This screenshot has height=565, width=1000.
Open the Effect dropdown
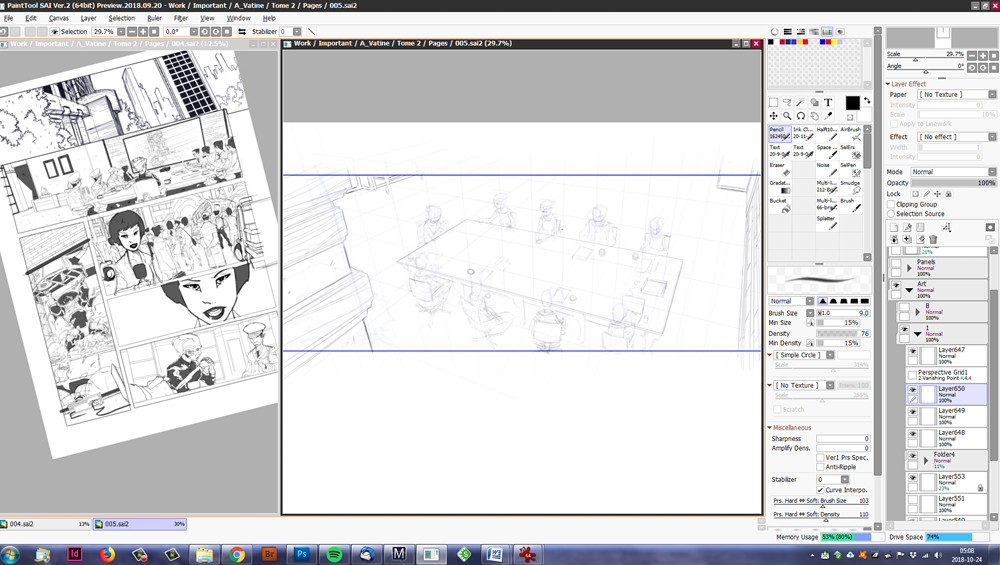pos(957,137)
